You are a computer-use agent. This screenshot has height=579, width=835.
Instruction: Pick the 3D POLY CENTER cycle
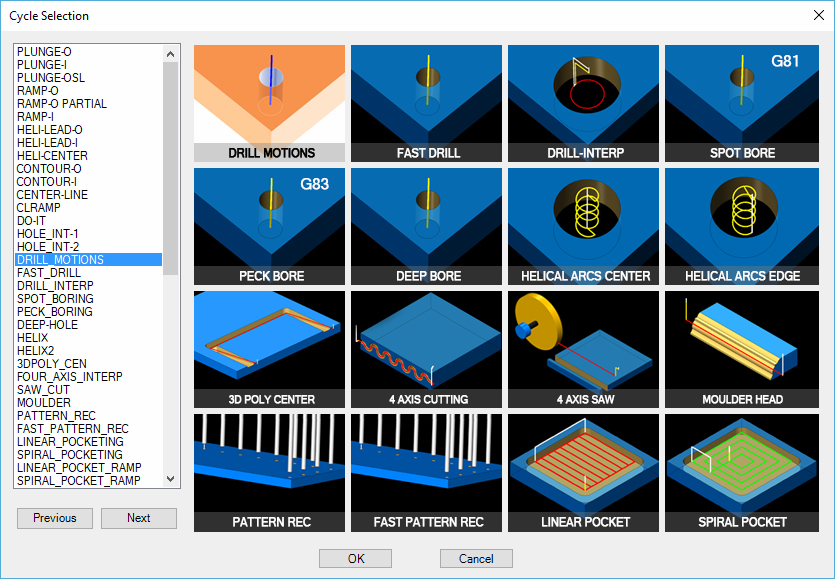[269, 348]
